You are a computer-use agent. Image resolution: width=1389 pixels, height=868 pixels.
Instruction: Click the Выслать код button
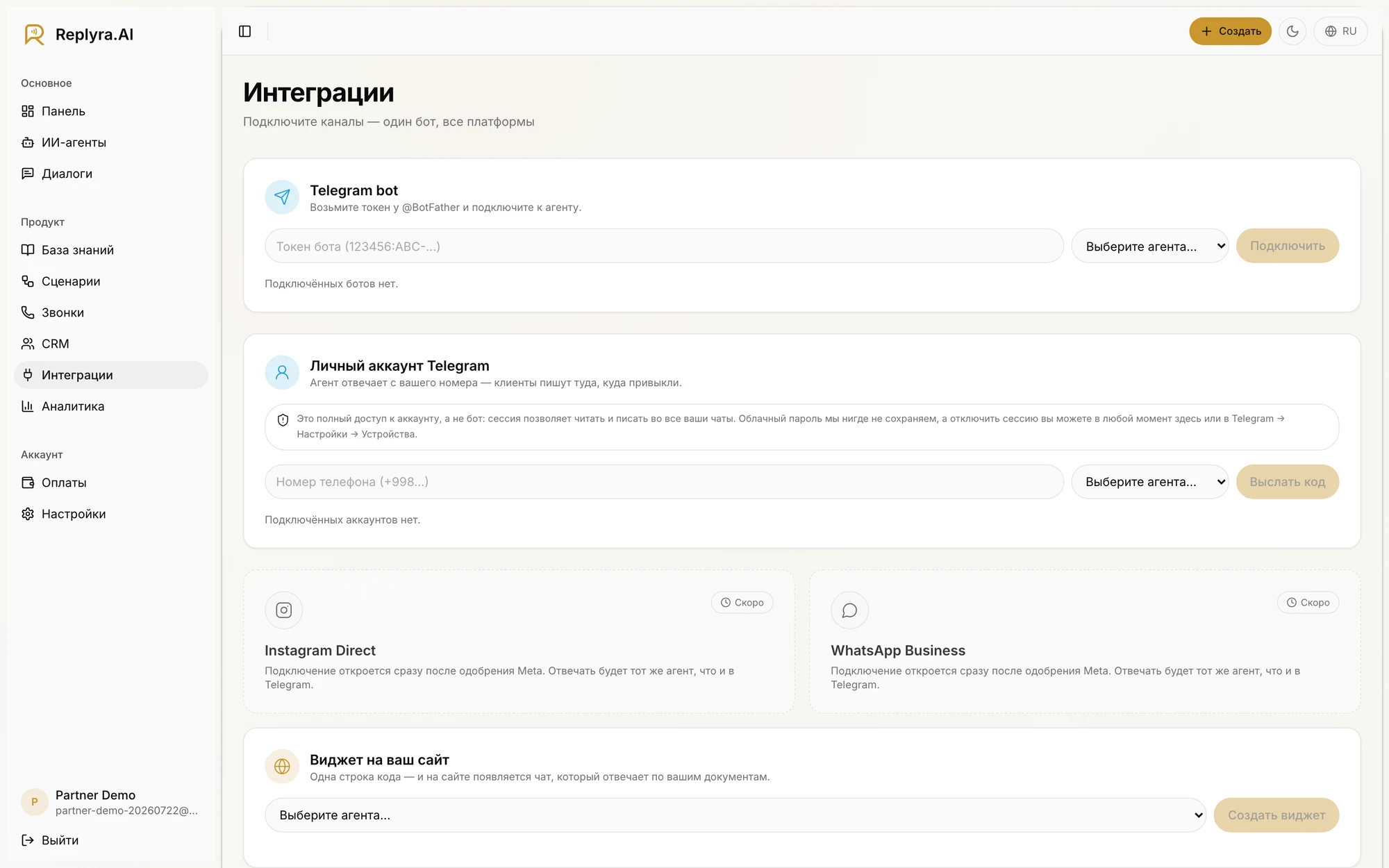tap(1288, 482)
